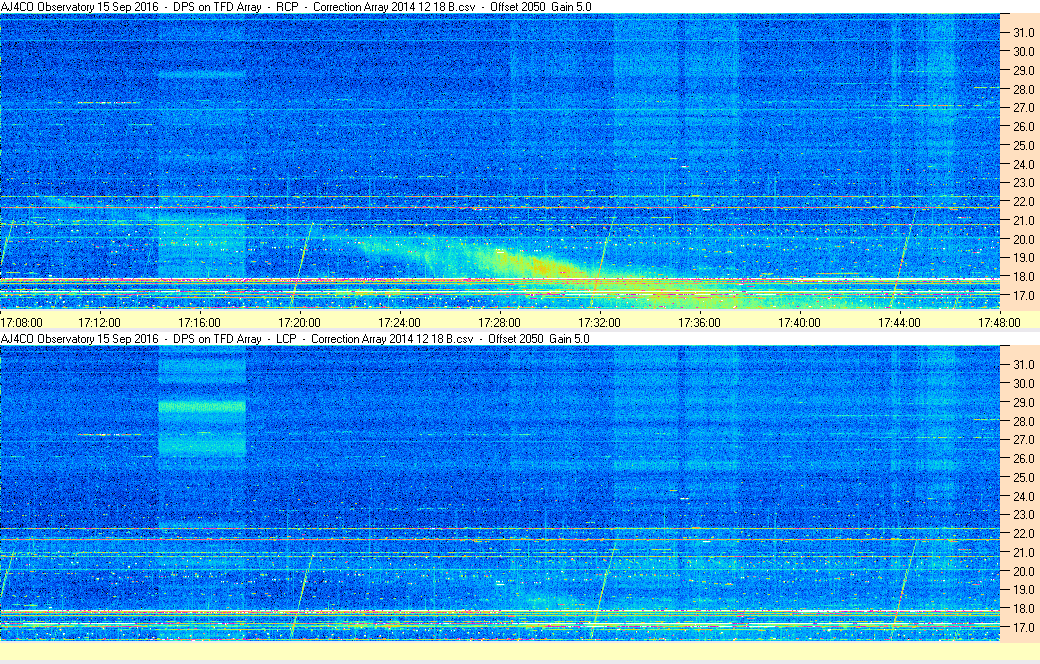
Task: Pick the 26.0 frequency label in RCP panel
Action: tap(1023, 127)
